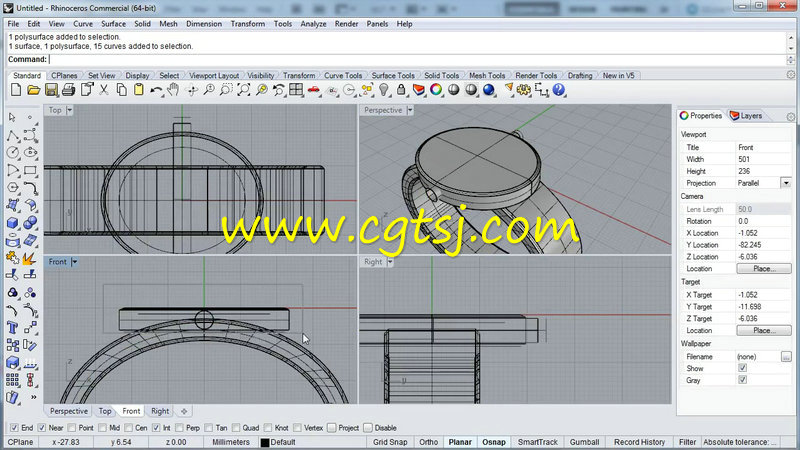Click the color wheel object properties icon
800x450 pixels.
click(x=436, y=90)
